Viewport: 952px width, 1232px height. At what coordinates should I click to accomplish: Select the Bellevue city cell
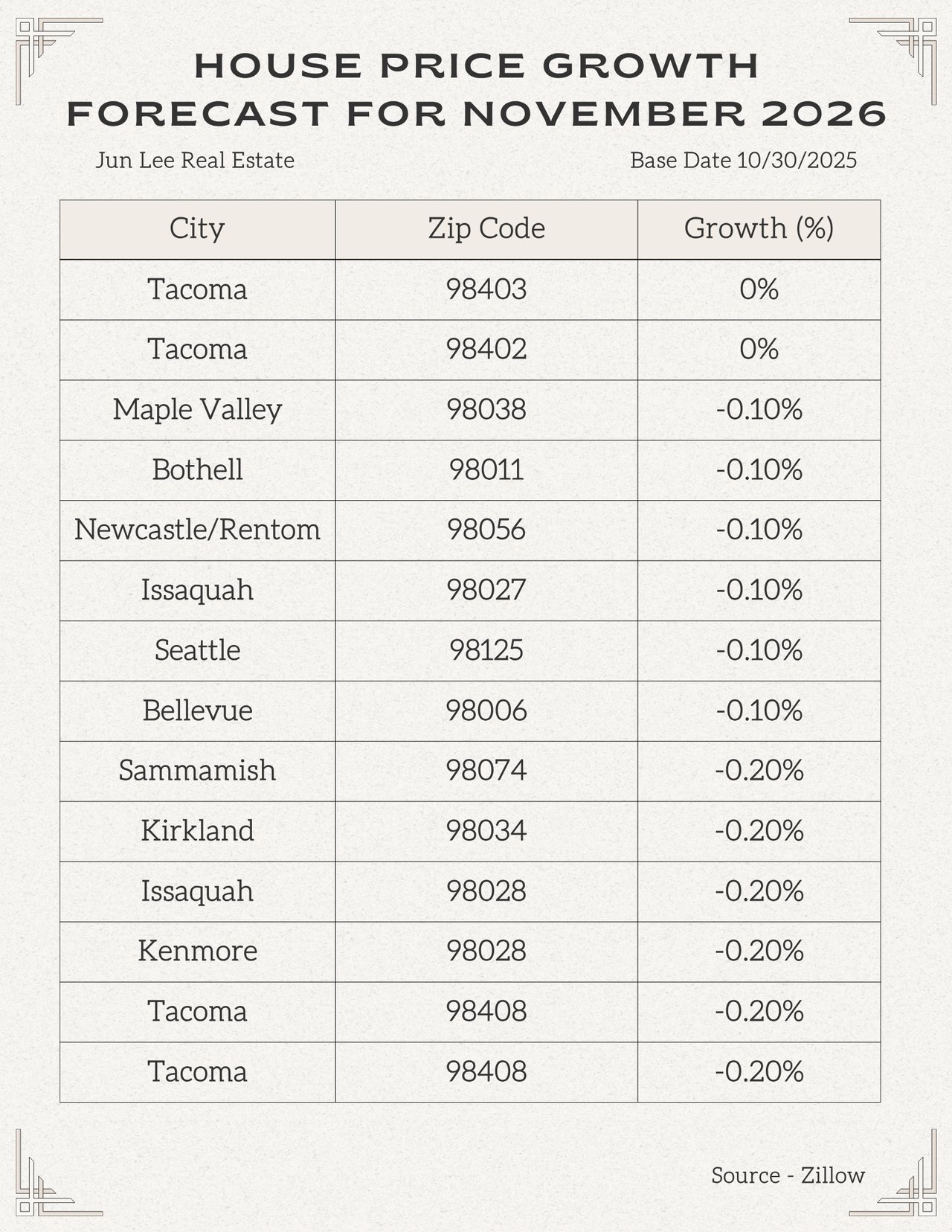pyautogui.click(x=197, y=710)
